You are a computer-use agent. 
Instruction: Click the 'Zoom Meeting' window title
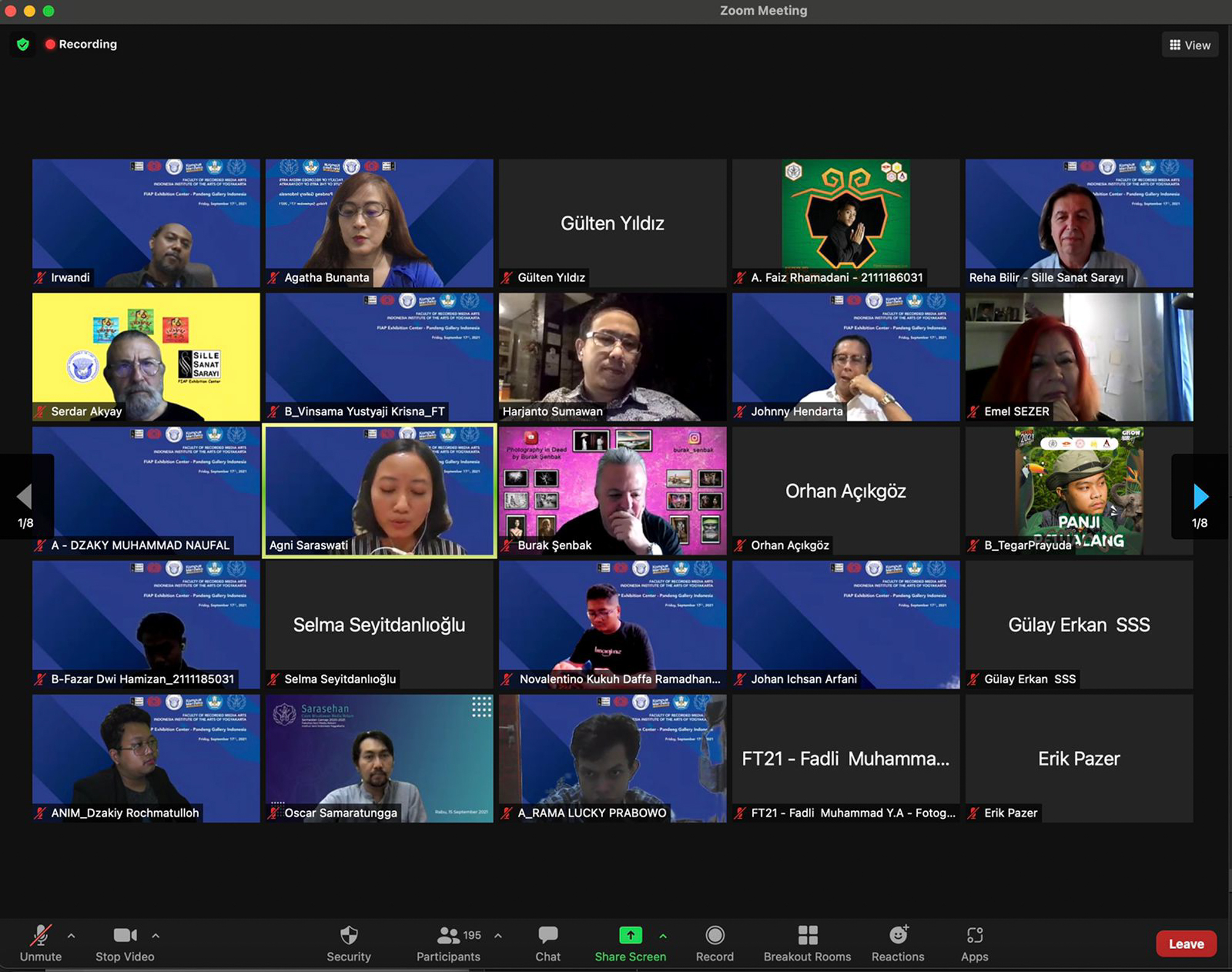763,10
